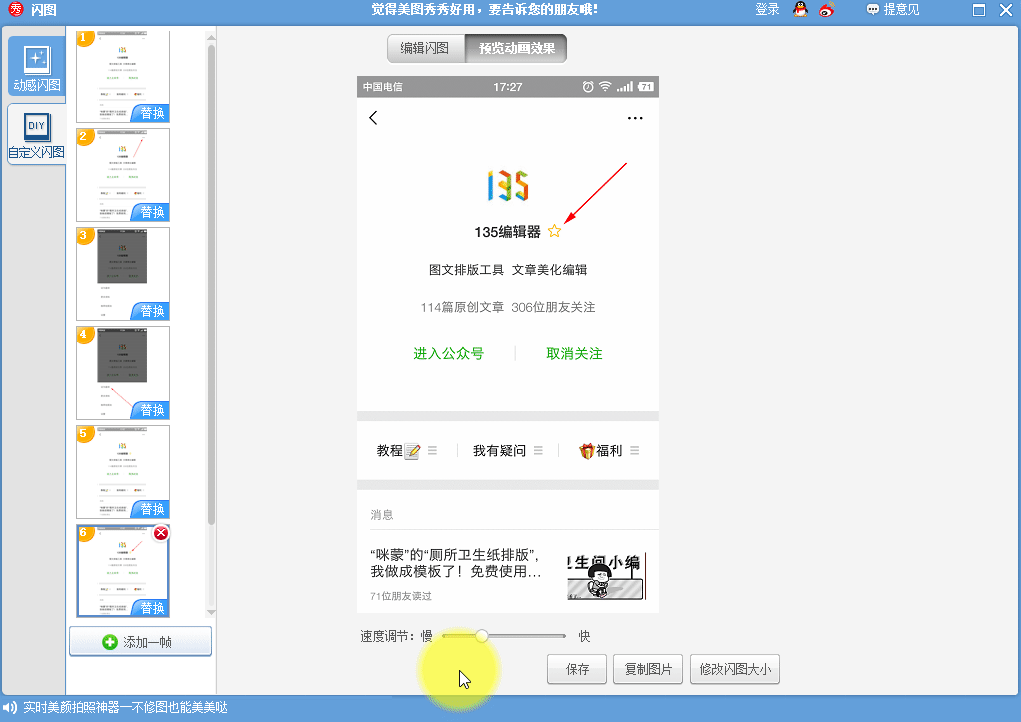Click the frame list scroll-up arrow
Viewport: 1021px width, 722px height.
click(211, 37)
